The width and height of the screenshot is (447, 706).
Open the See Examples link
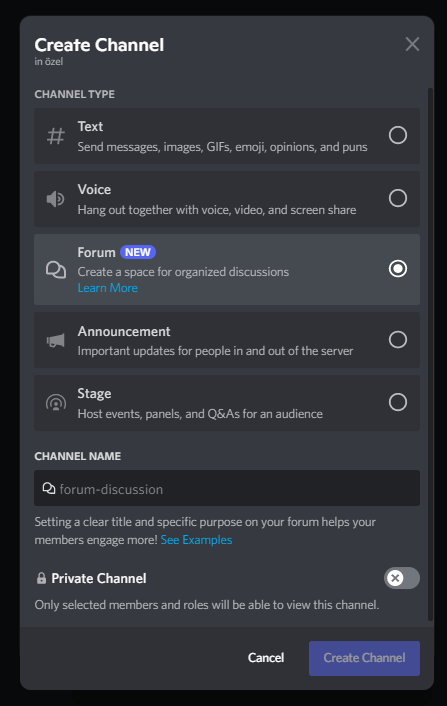pyautogui.click(x=196, y=540)
